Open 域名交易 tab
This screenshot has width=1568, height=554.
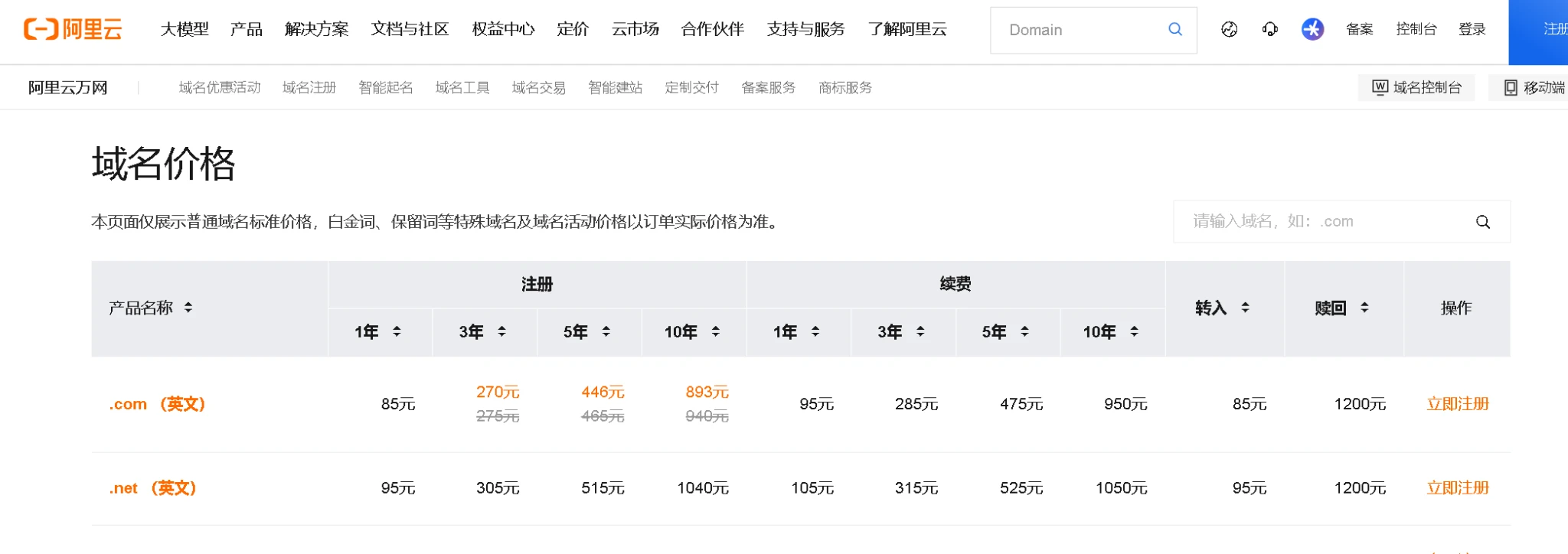pyautogui.click(x=539, y=88)
